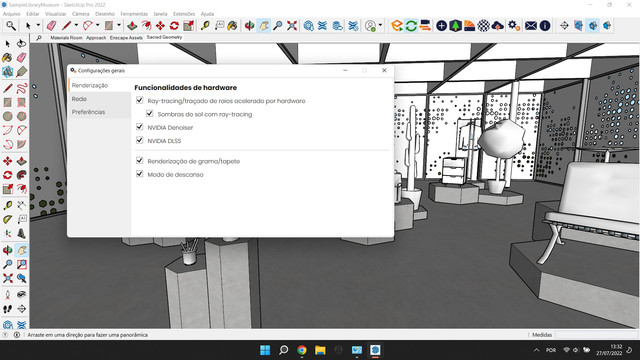Expand the Shapes tool dropdown arrow
Image resolution: width=640 pixels, height=360 pixels.
tap(119, 25)
